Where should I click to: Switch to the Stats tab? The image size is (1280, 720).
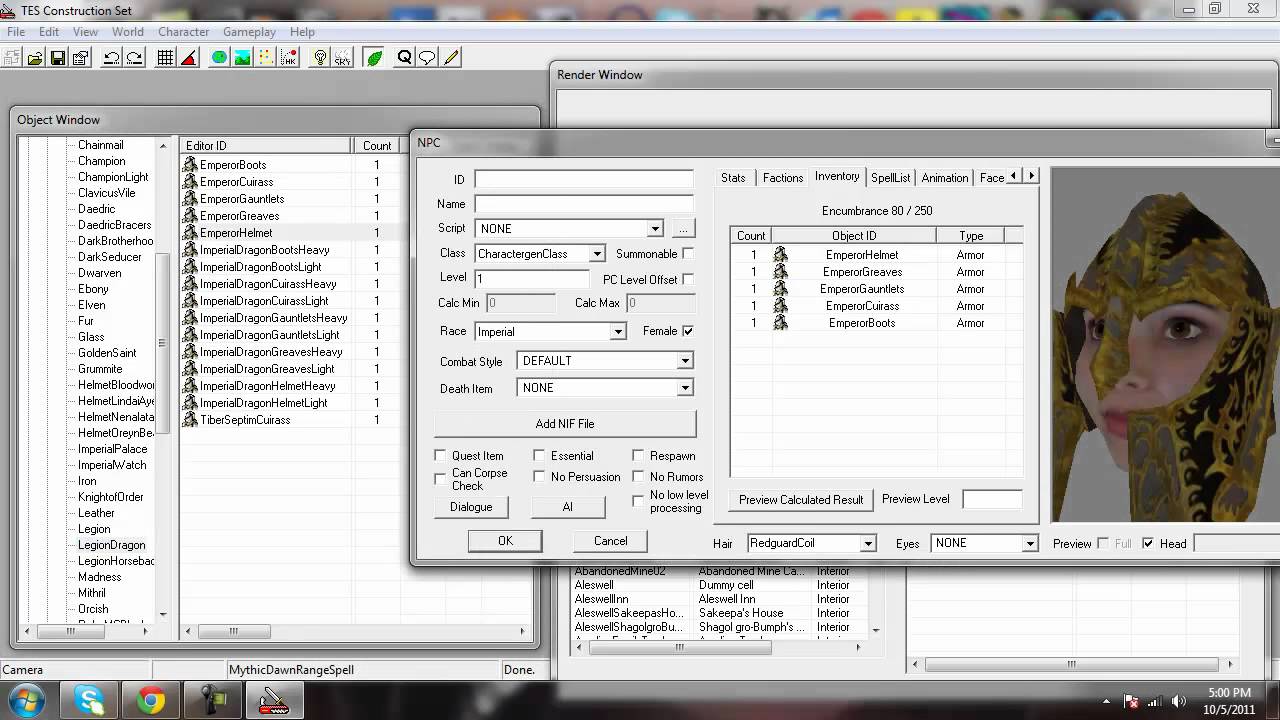733,178
